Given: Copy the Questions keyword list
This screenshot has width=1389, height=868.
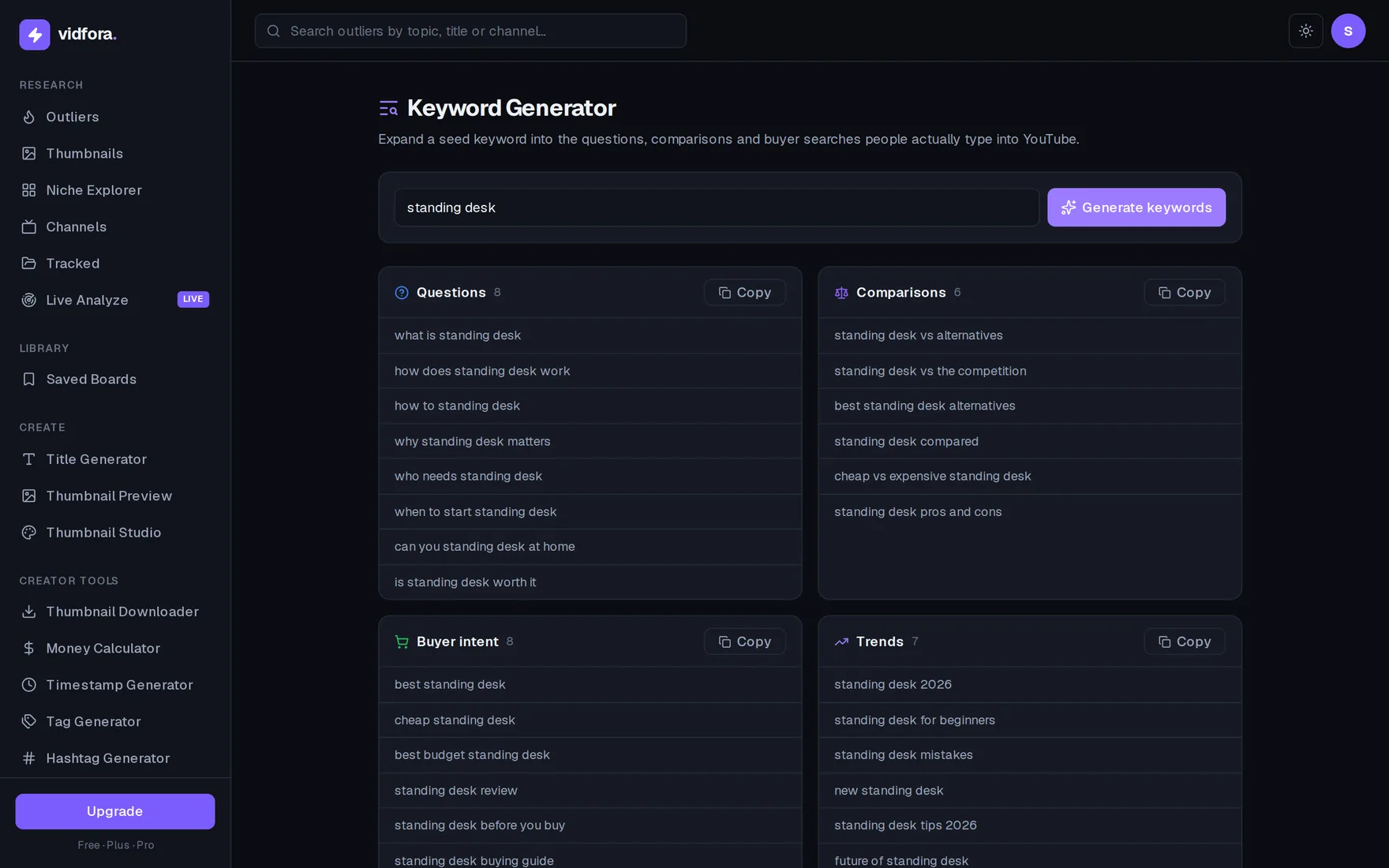Looking at the screenshot, I should coord(745,293).
